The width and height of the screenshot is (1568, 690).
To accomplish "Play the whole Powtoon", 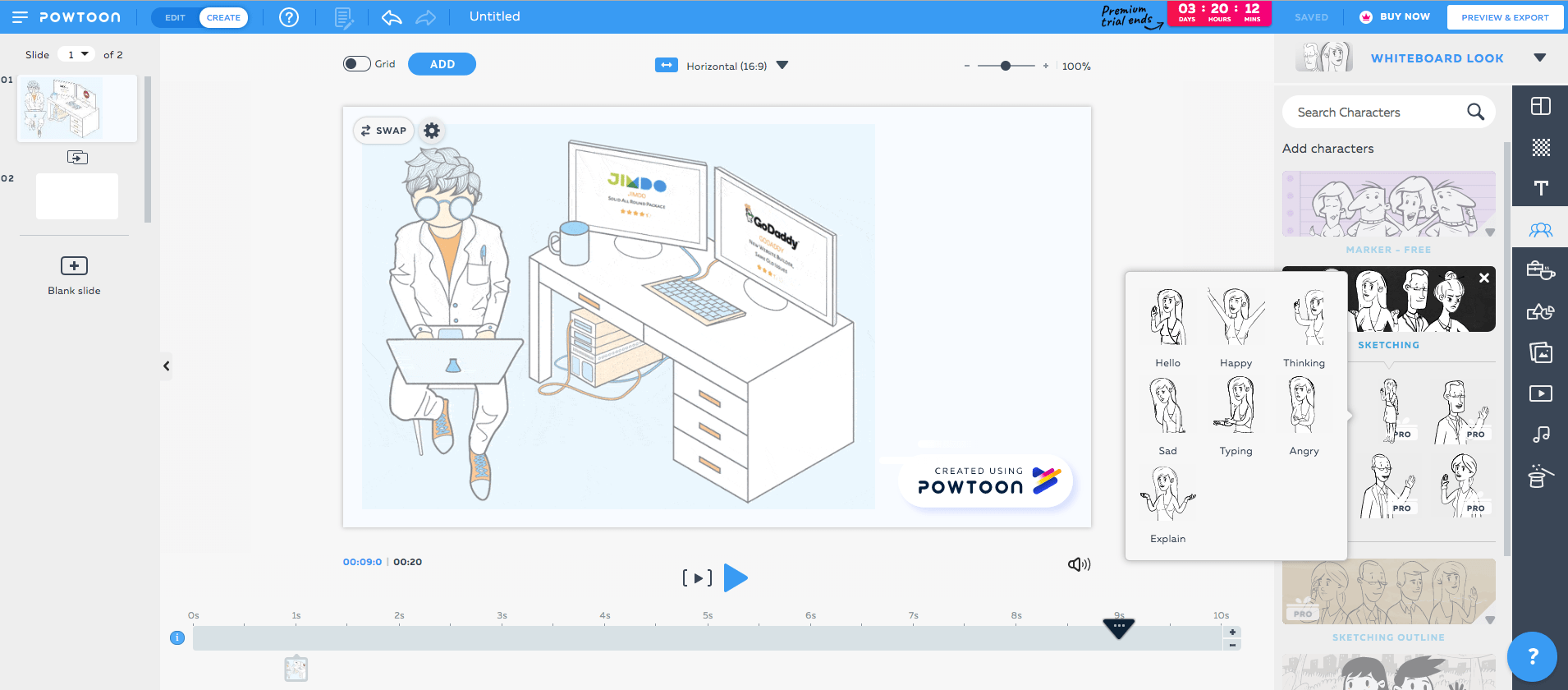I will click(x=736, y=578).
